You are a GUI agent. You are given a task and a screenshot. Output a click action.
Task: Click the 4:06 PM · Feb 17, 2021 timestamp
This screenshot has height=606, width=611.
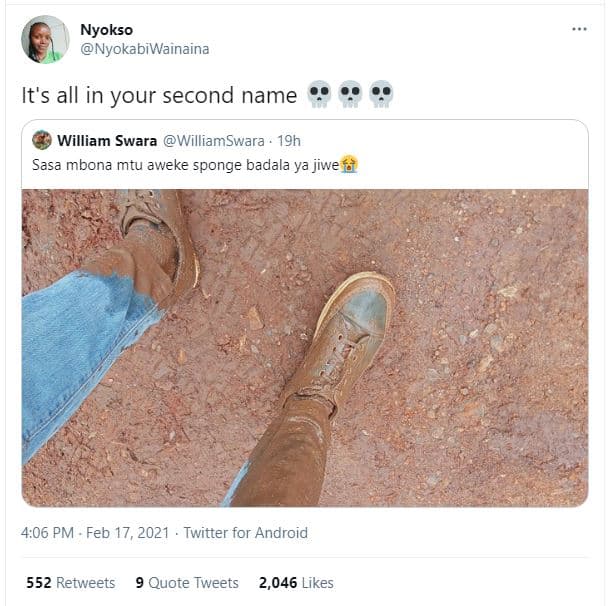[x=96, y=533]
